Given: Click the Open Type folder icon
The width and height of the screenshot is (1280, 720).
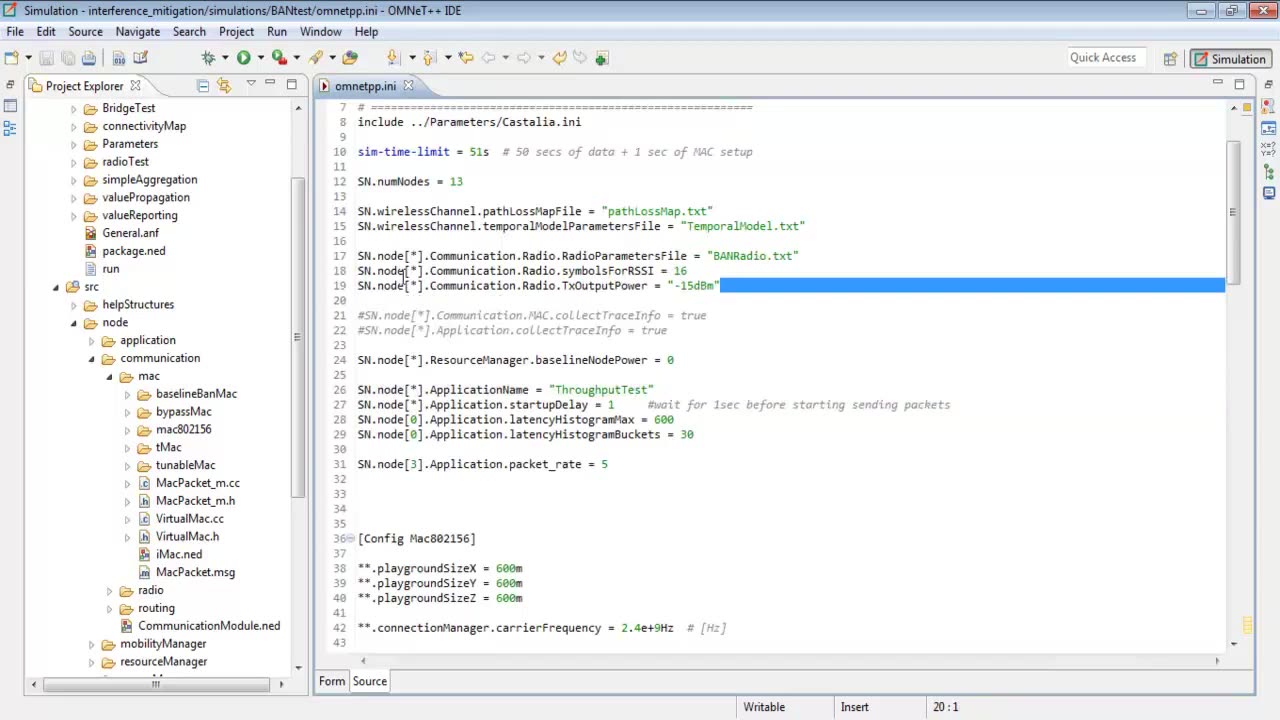Looking at the screenshot, I should [350, 58].
